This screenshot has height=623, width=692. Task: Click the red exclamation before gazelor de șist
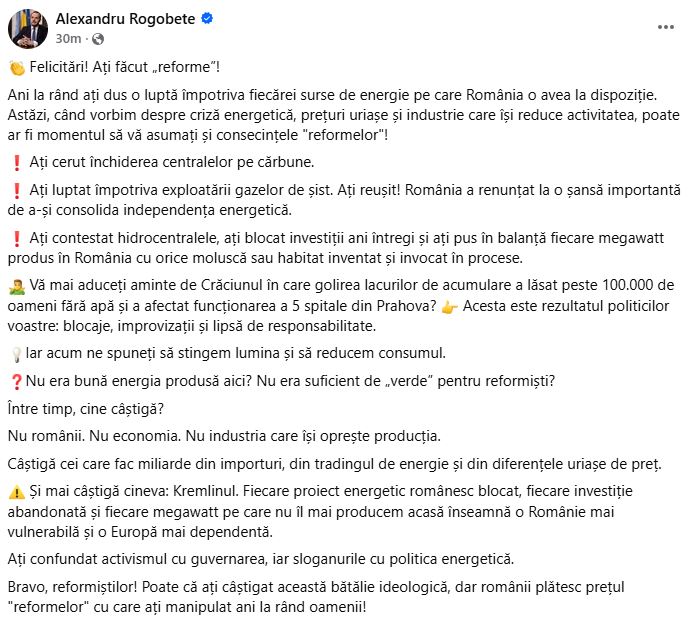17,191
